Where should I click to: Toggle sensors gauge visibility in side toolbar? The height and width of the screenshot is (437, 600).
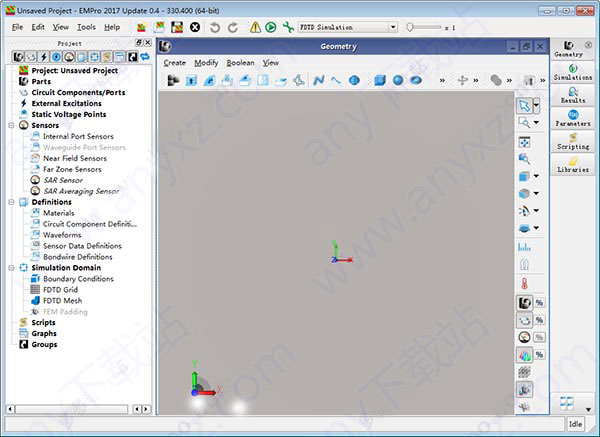[x=524, y=337]
